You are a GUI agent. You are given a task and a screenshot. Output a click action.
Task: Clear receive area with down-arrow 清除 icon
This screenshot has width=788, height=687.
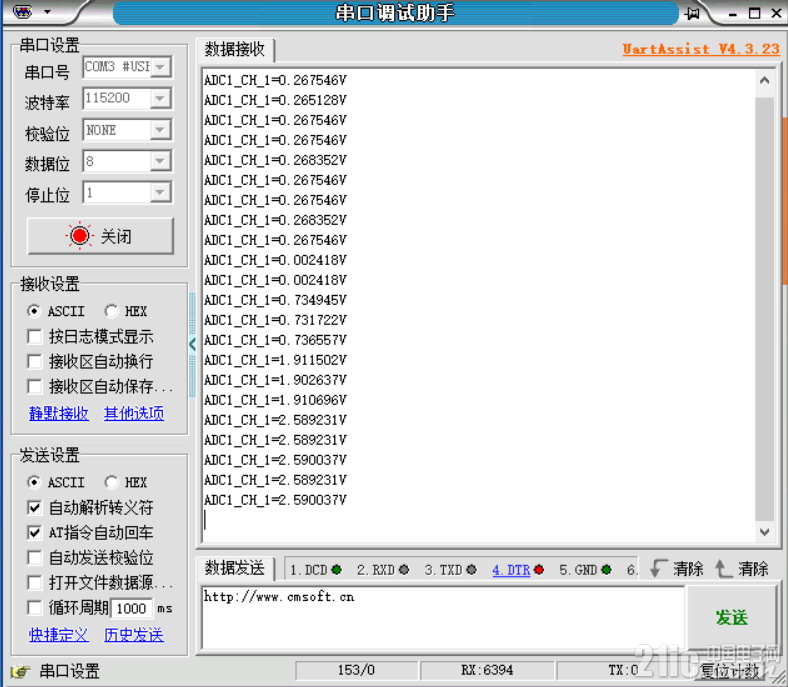tap(658, 568)
